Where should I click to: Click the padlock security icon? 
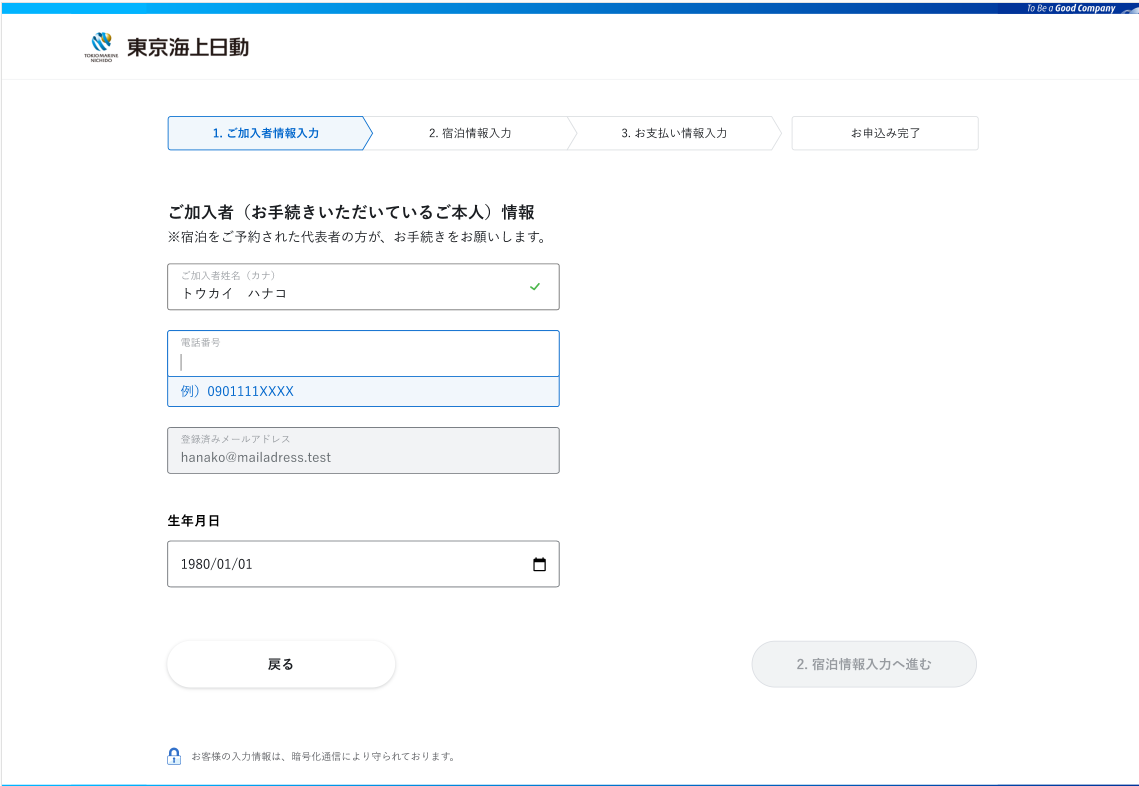pos(174,756)
